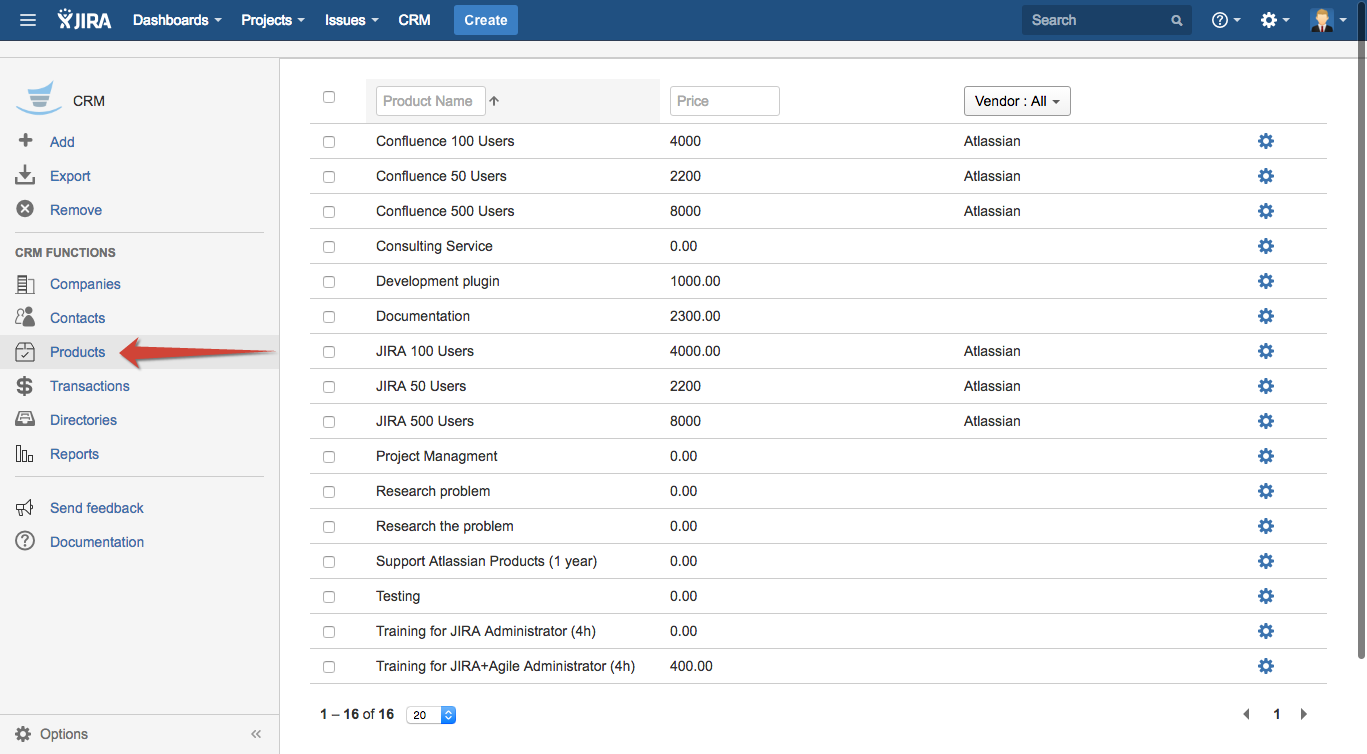Viewport: 1367px width, 754px height.
Task: Click the Transactions dollar sign icon
Action: [x=25, y=386]
